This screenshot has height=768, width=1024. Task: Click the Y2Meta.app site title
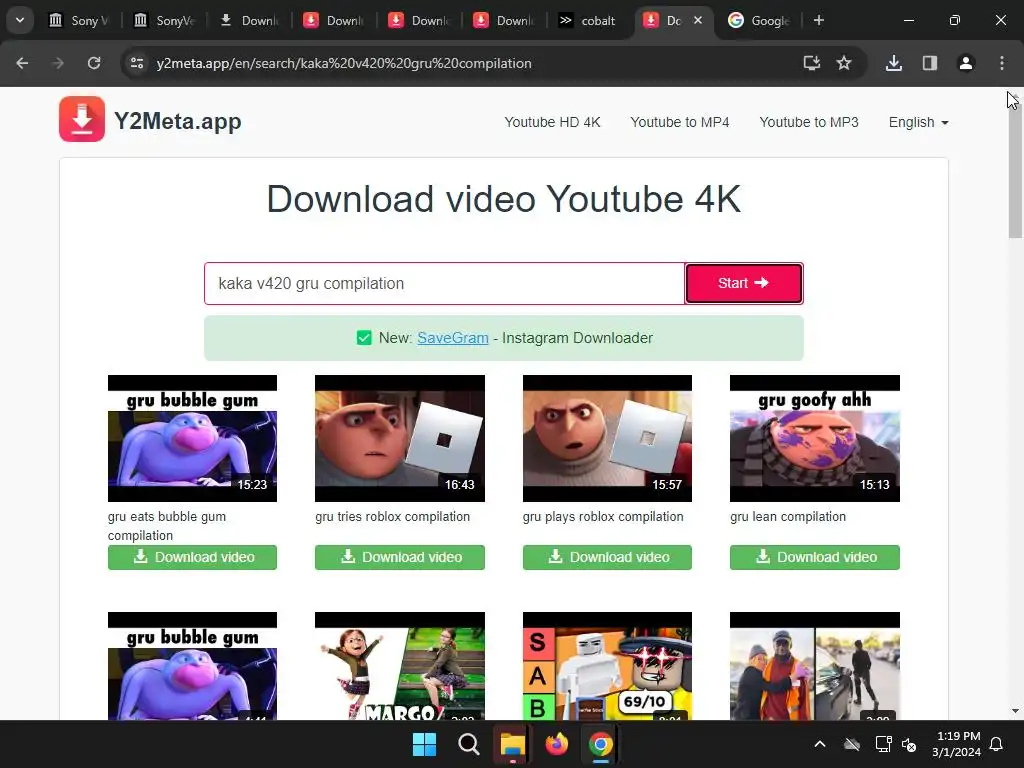click(178, 121)
